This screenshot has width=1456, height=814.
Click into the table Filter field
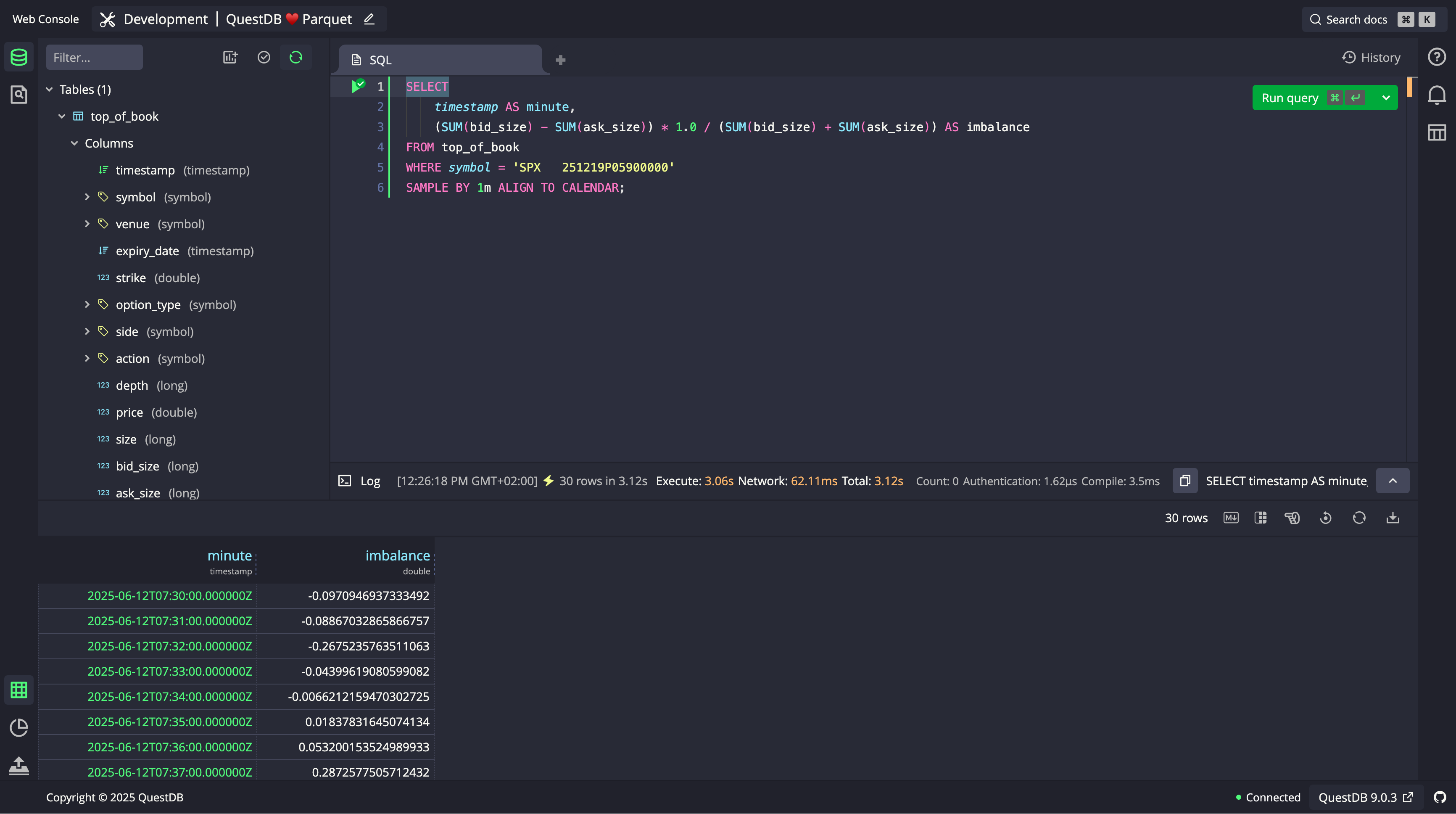pyautogui.click(x=95, y=57)
